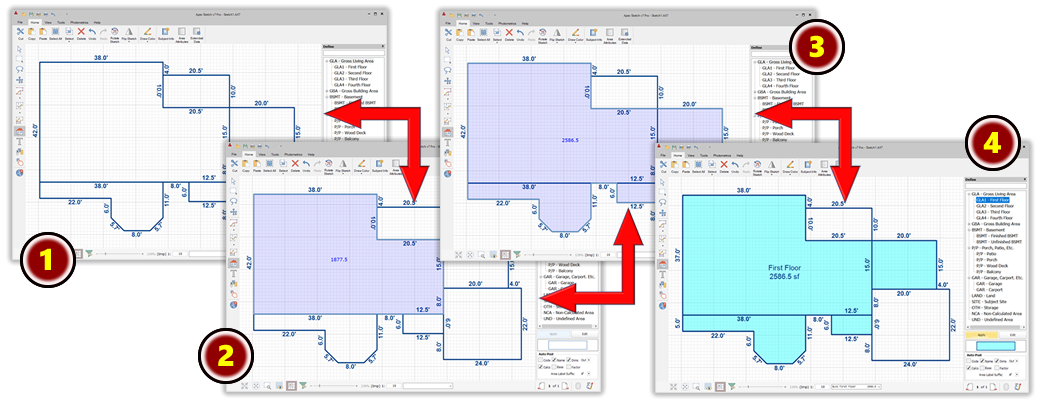This screenshot has height=400, width=1040.
Task: Collapse the GAR Garage, Carport node in the cyan First Floor window
Action: pyautogui.click(x=969, y=277)
